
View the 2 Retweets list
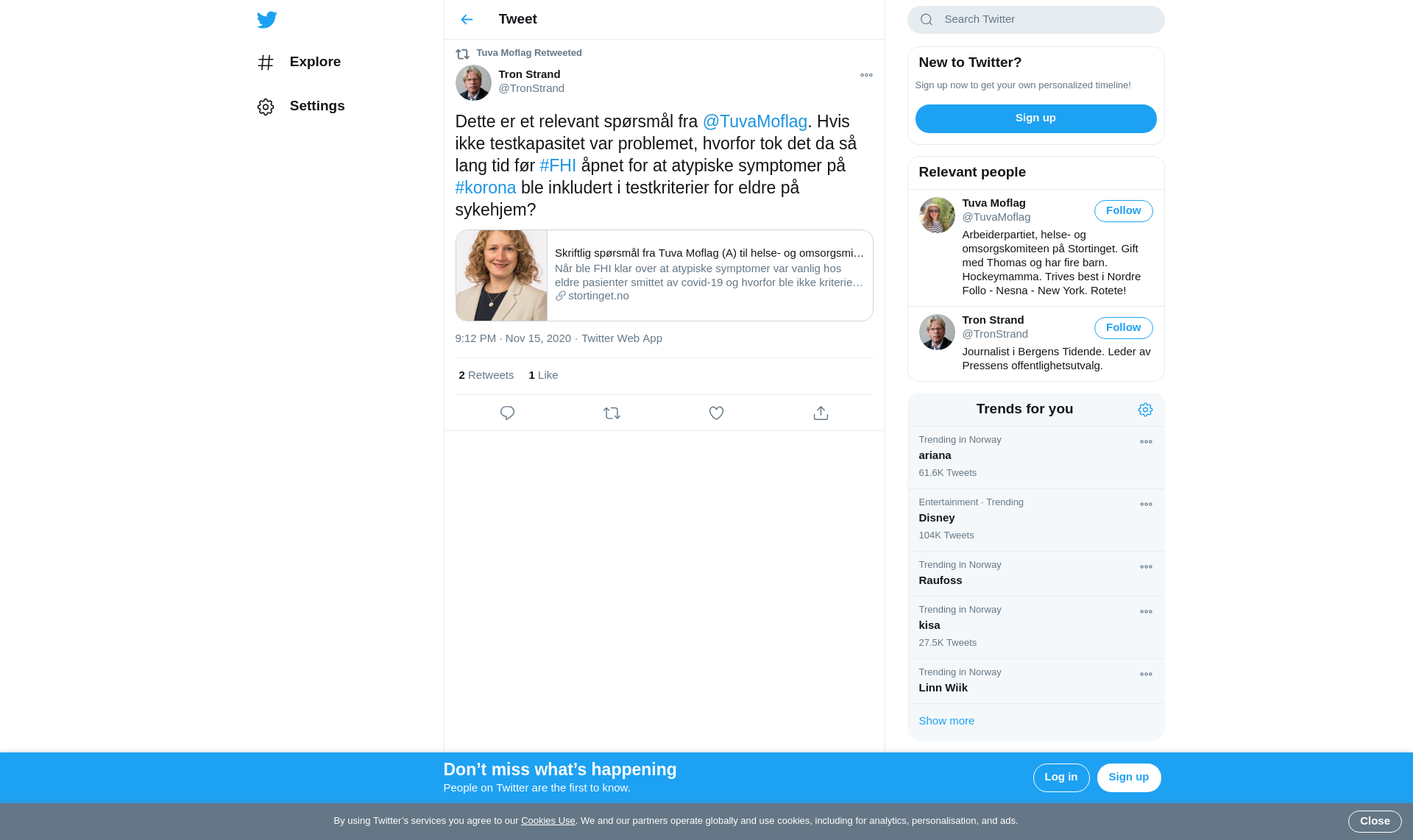point(486,375)
